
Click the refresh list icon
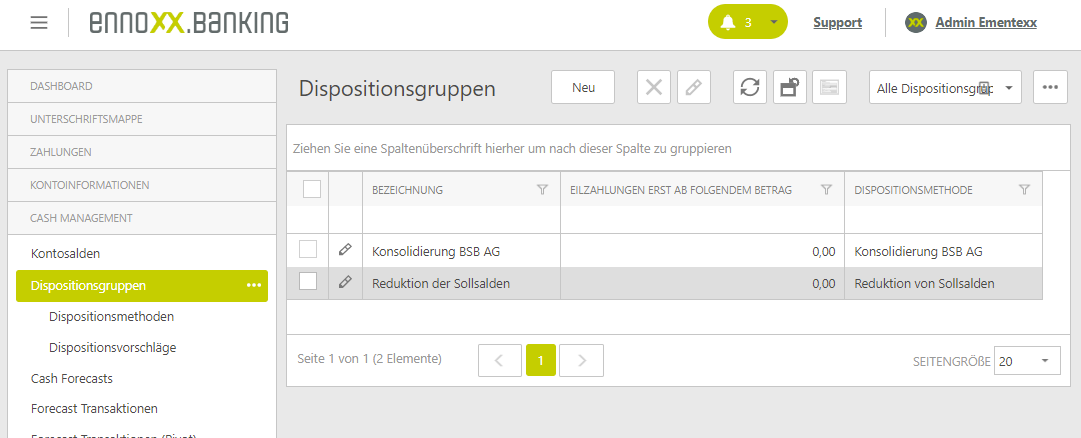click(749, 87)
